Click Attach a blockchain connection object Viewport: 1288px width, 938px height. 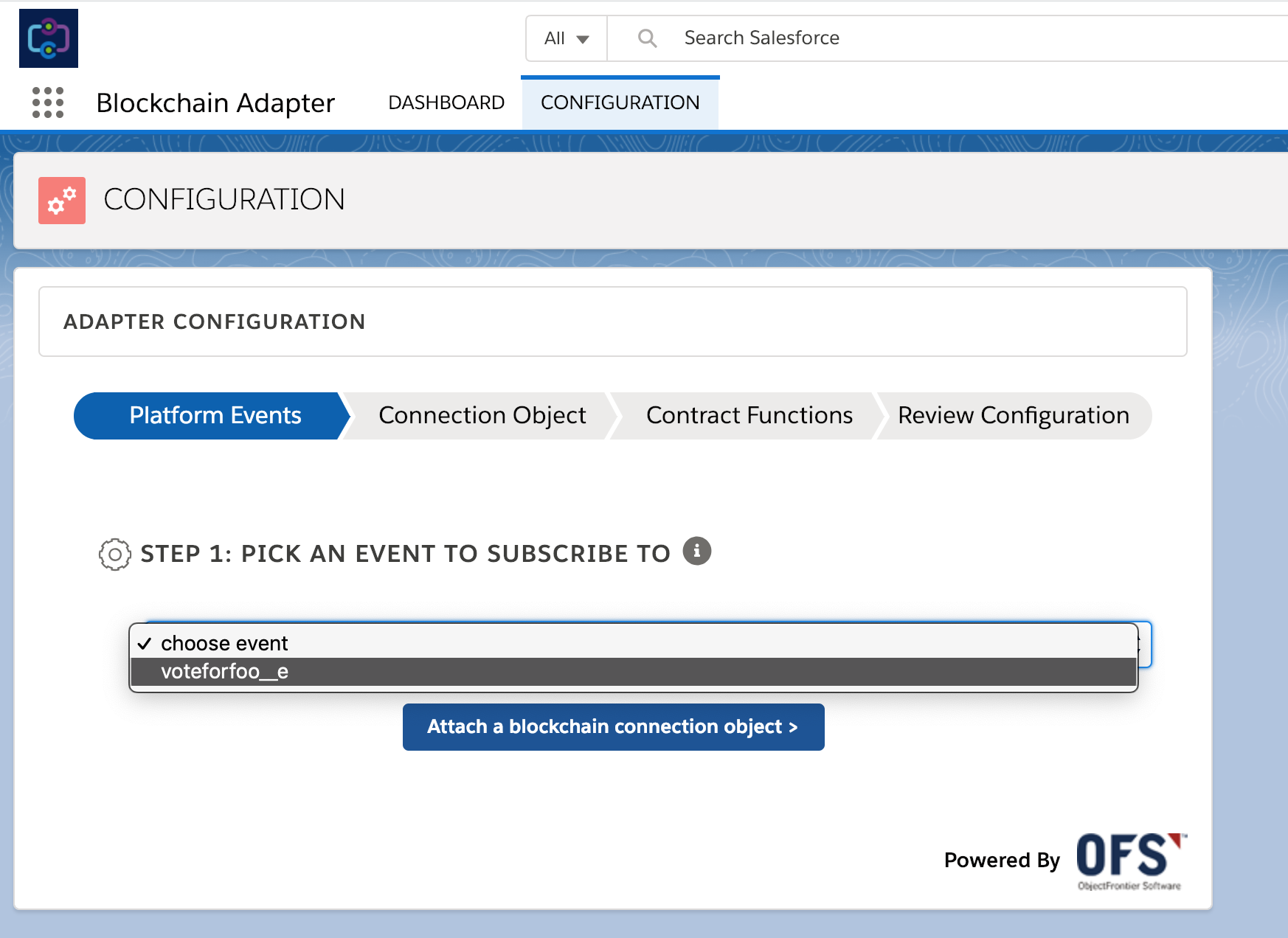coord(613,726)
